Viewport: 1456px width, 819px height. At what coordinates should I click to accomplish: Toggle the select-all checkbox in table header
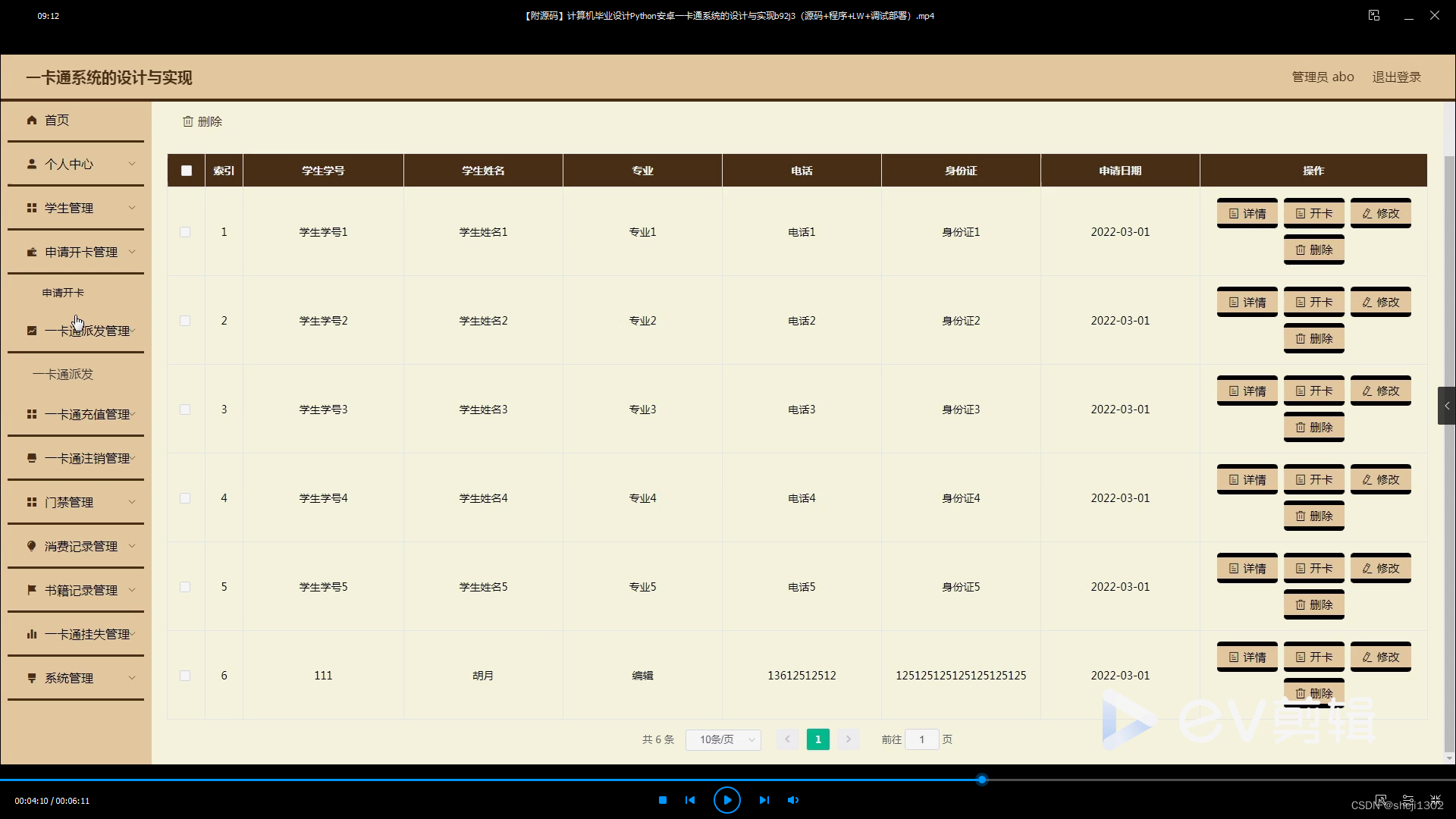tap(187, 171)
